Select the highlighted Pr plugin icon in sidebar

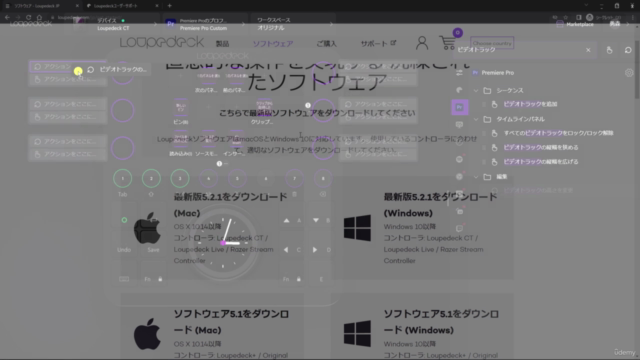click(460, 107)
